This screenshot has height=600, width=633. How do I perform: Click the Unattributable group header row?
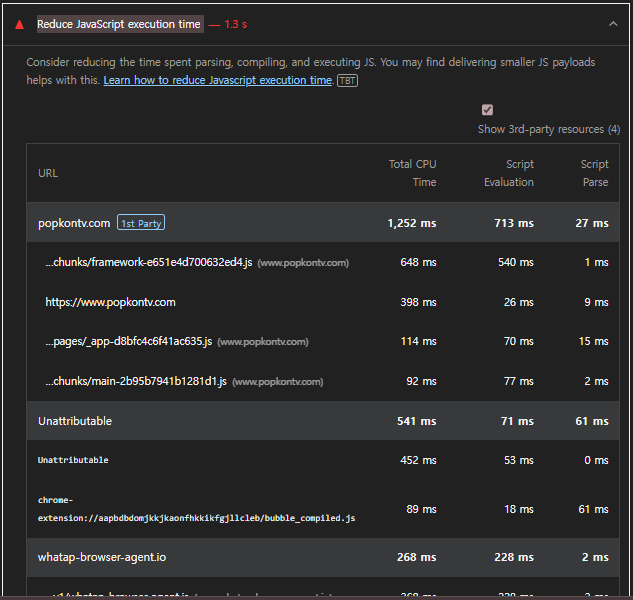click(x=323, y=421)
